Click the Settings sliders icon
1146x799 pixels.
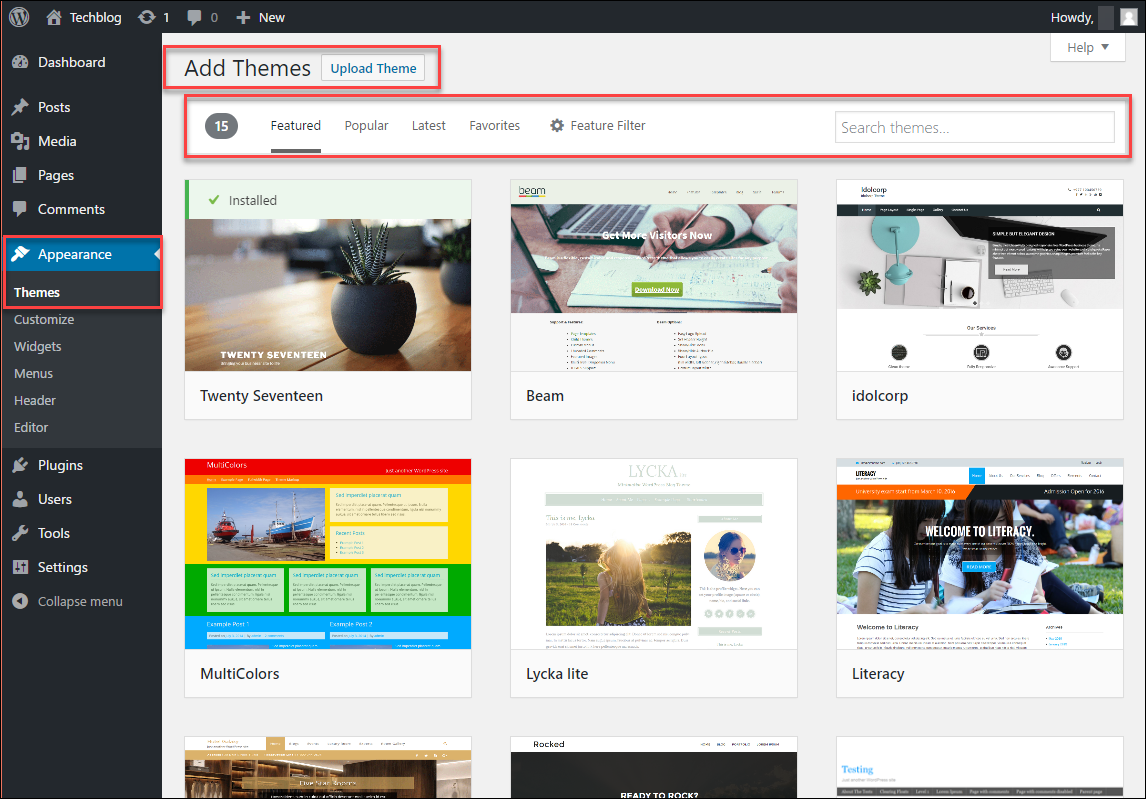(x=20, y=567)
